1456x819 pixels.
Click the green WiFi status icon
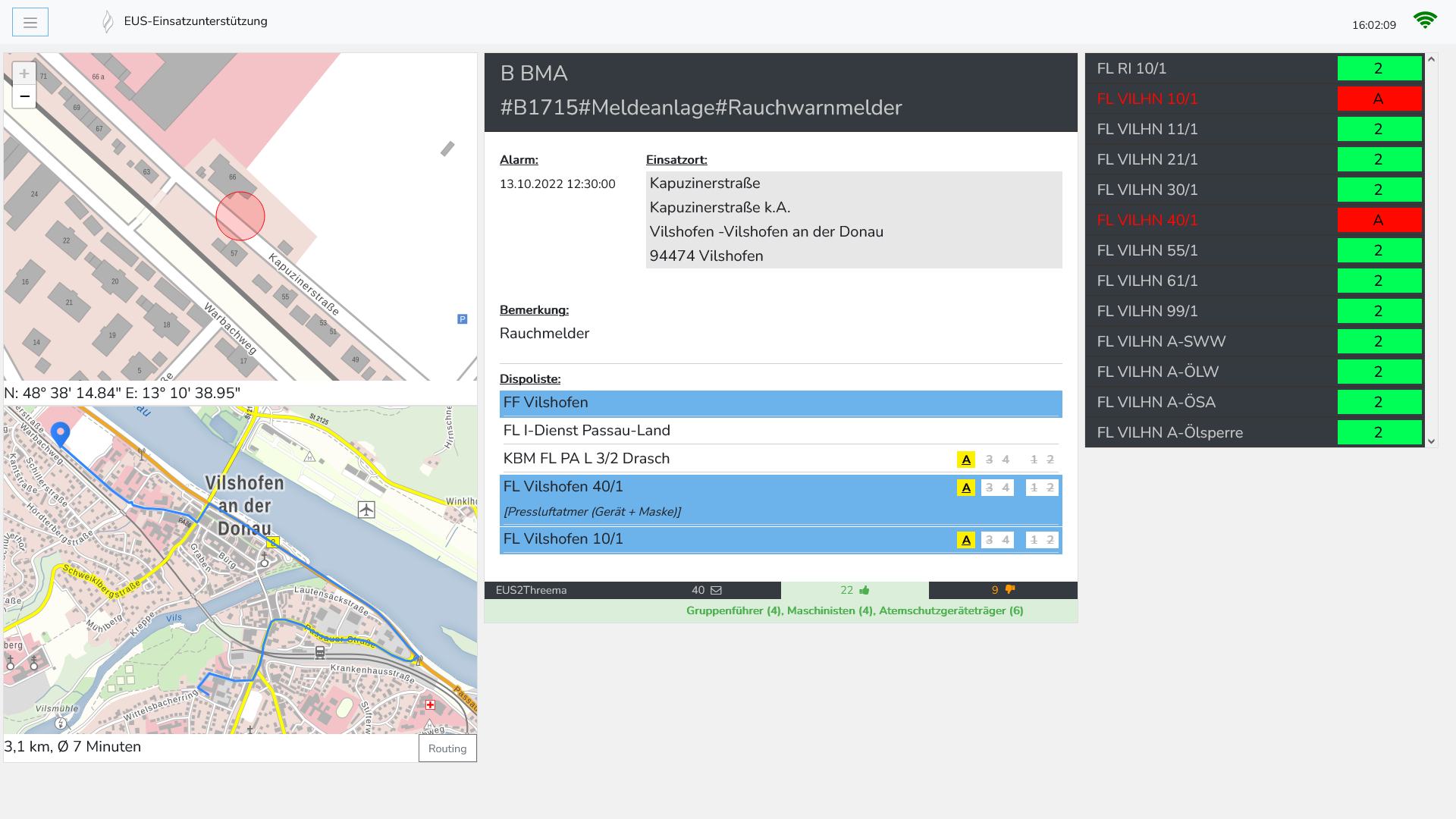pos(1425,20)
